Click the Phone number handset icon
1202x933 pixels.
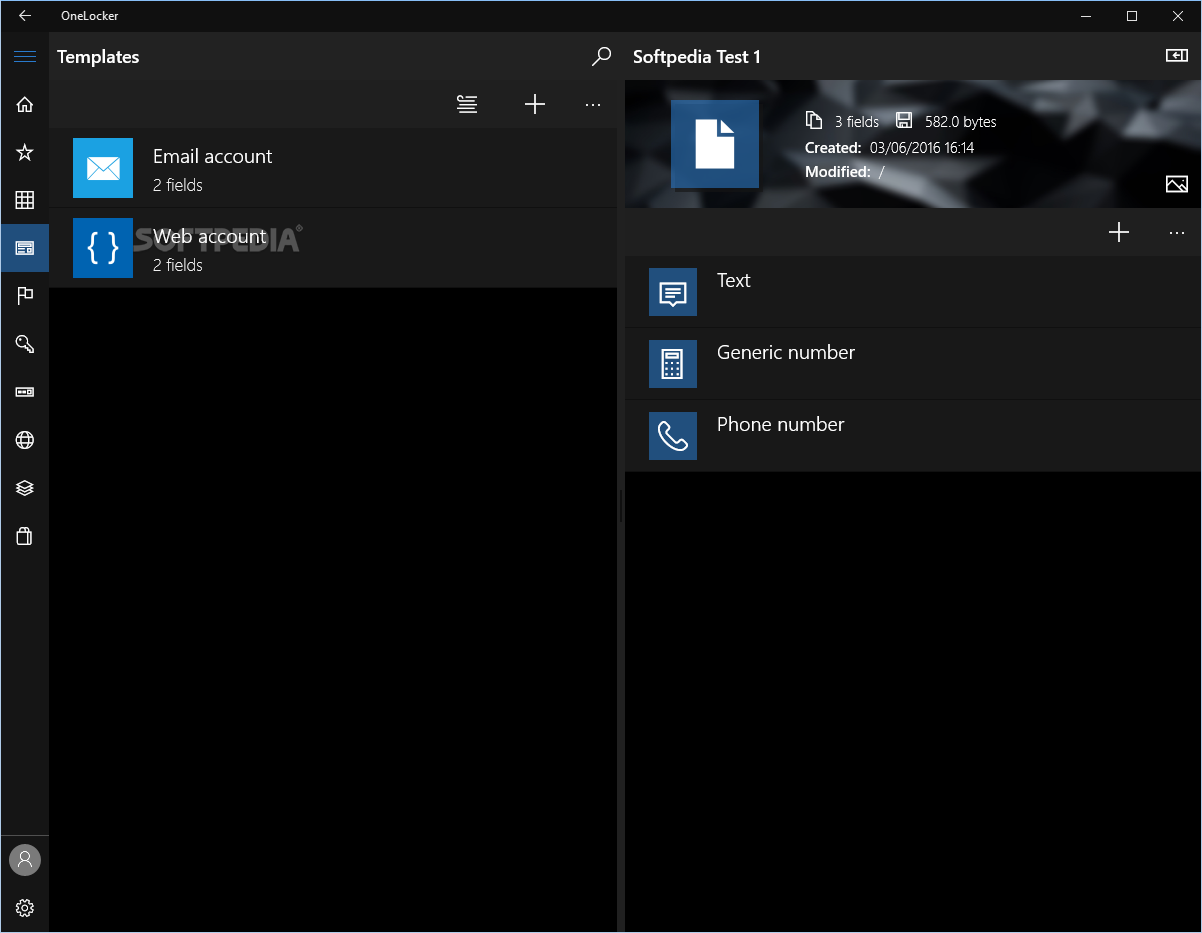[x=673, y=436]
